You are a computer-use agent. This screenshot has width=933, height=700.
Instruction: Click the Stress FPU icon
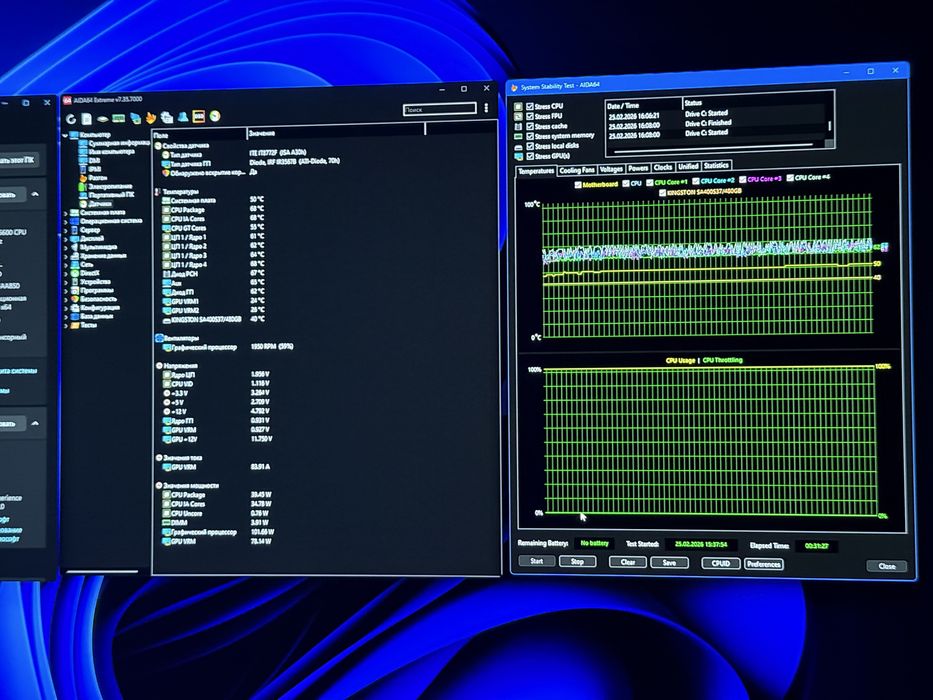518,117
